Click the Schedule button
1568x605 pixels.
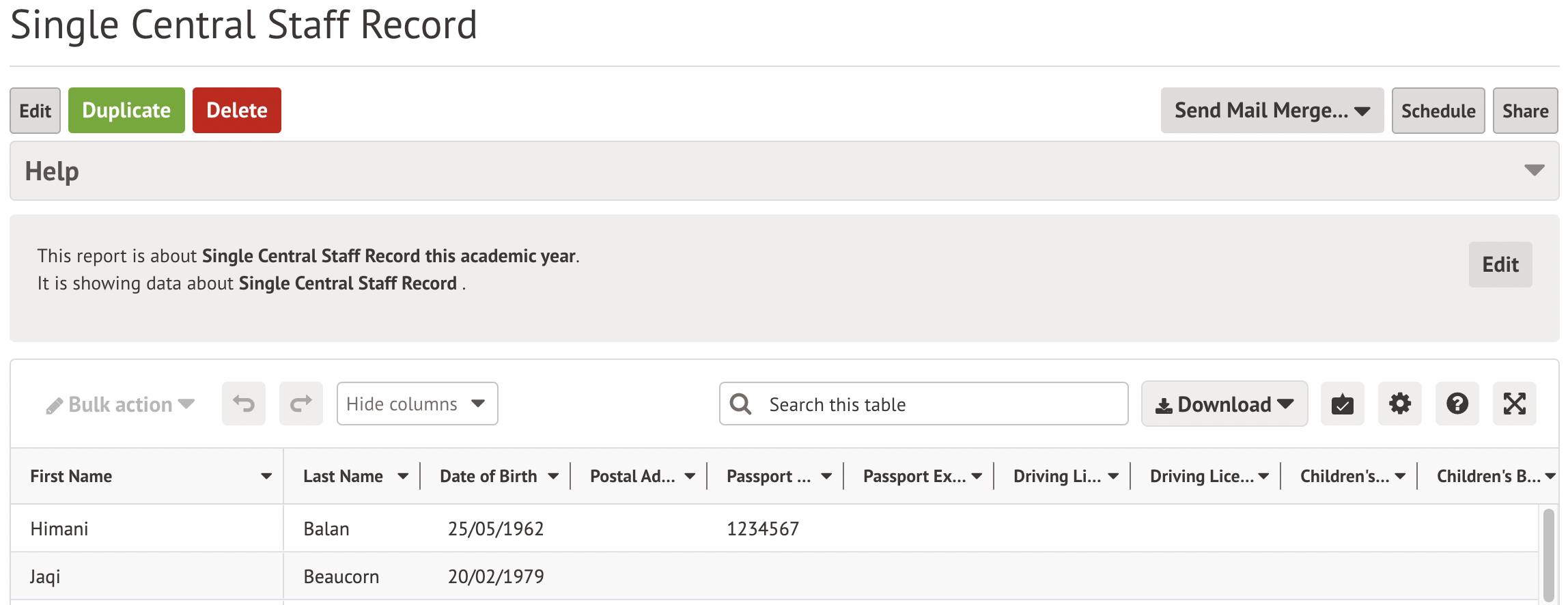(x=1438, y=111)
